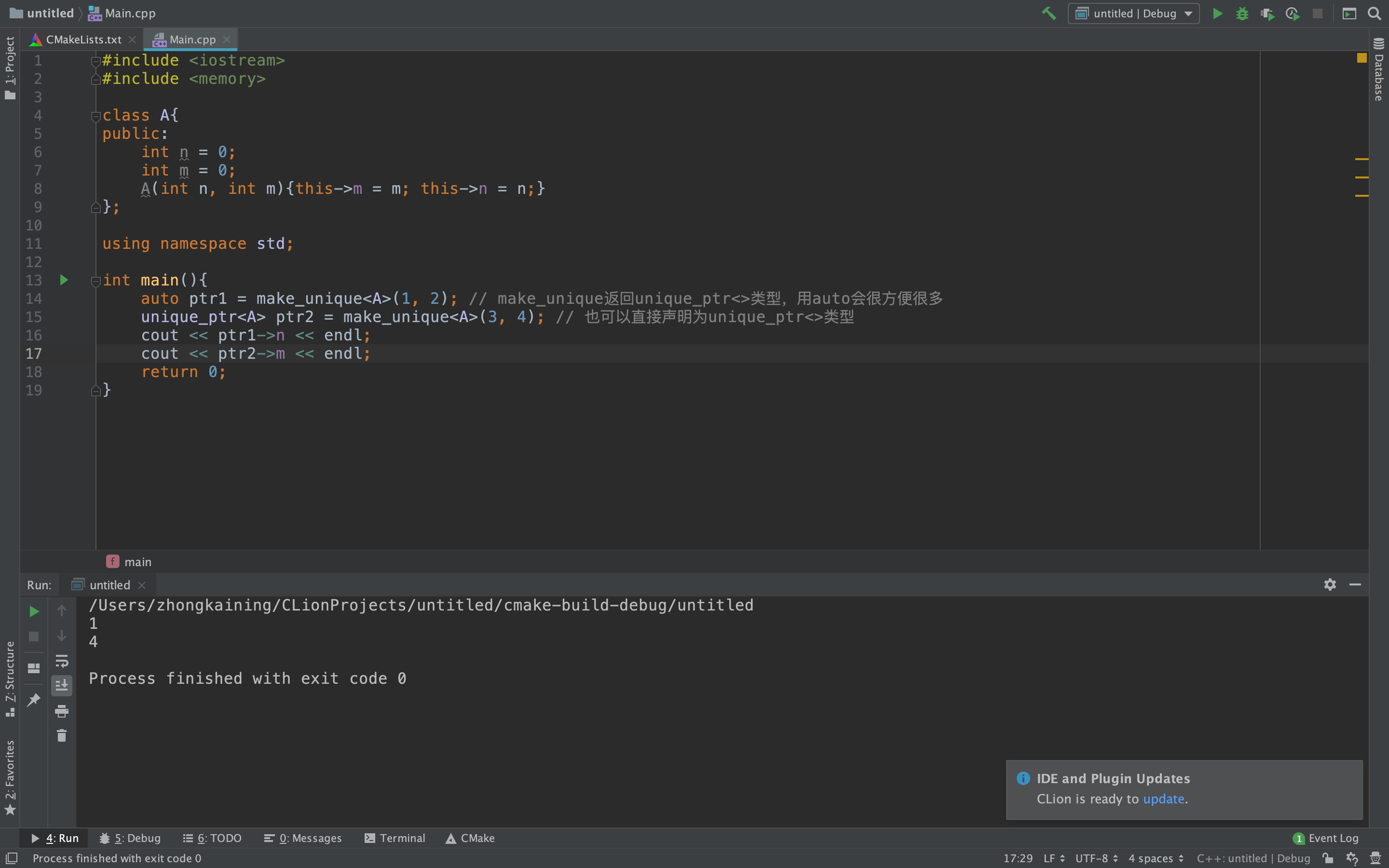Click the IDE and Plugin Updates notification info icon
This screenshot has height=868, width=1389.
[1023, 778]
